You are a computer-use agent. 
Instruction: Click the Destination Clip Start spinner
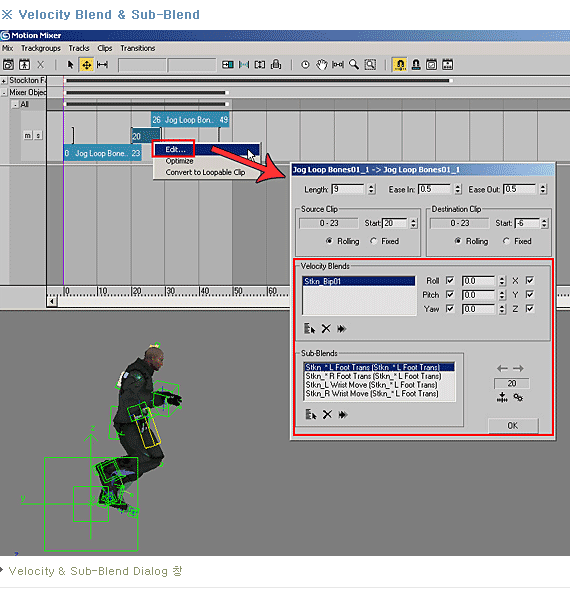[544, 223]
